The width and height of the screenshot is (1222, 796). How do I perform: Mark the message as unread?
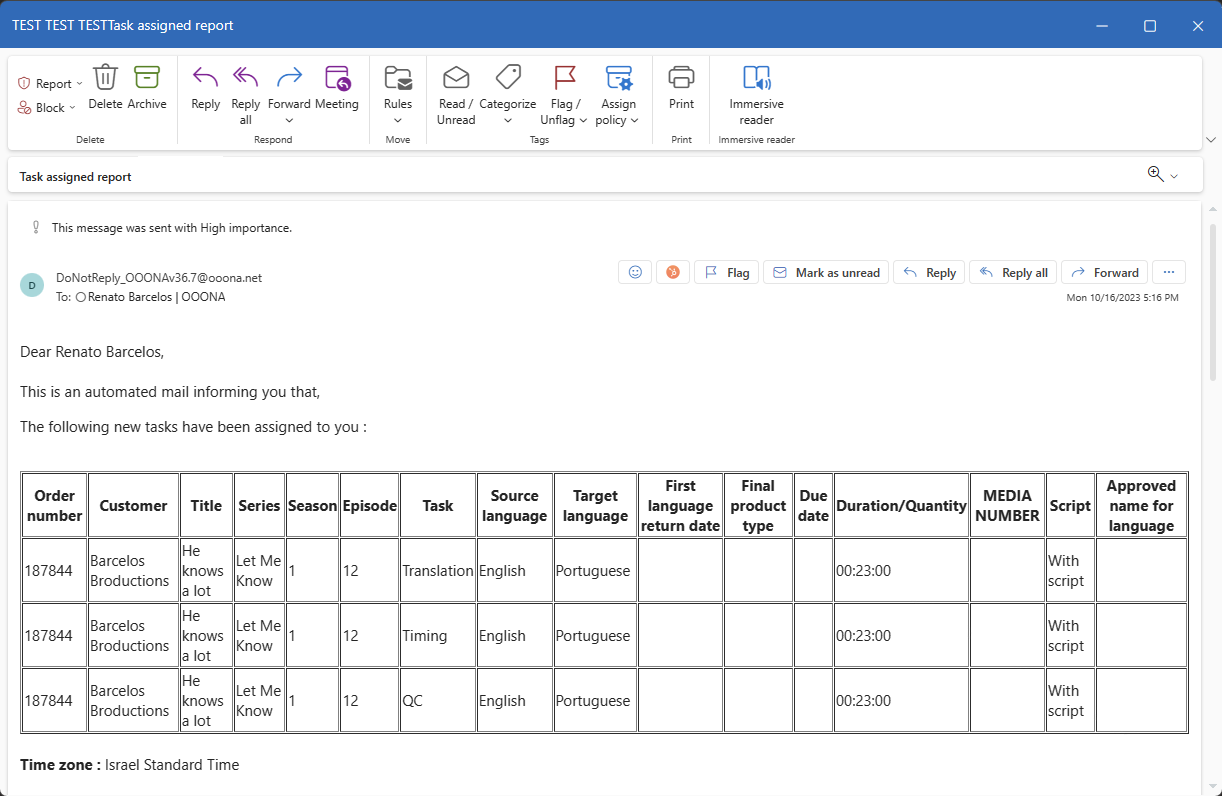(826, 272)
